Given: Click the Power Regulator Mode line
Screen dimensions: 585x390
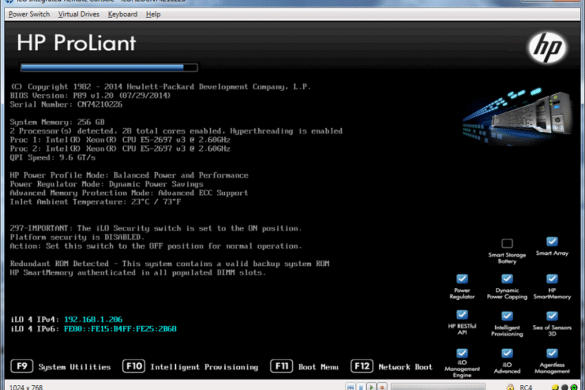Looking at the screenshot, I should point(107,184).
